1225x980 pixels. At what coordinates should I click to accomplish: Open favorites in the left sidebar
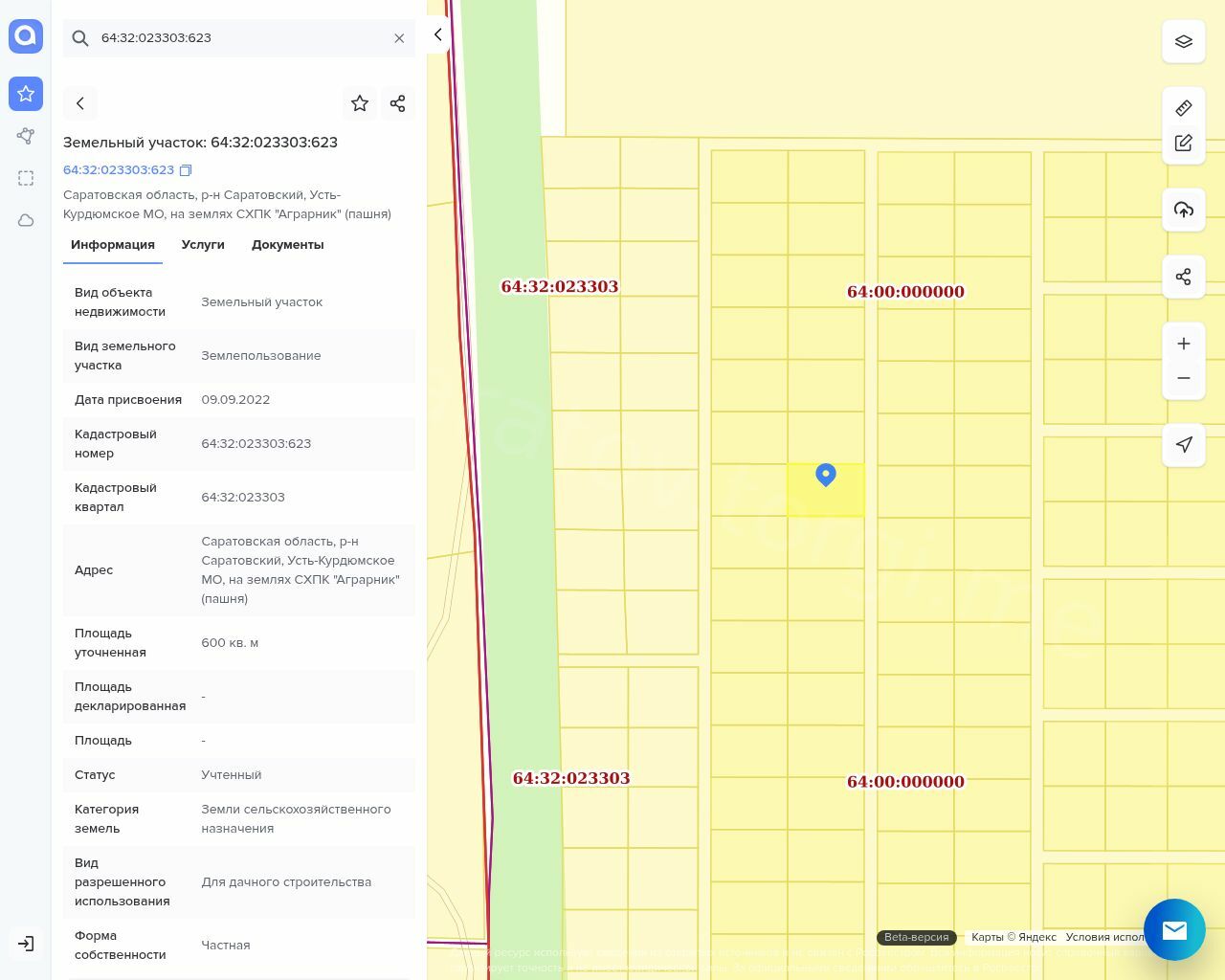tap(26, 94)
